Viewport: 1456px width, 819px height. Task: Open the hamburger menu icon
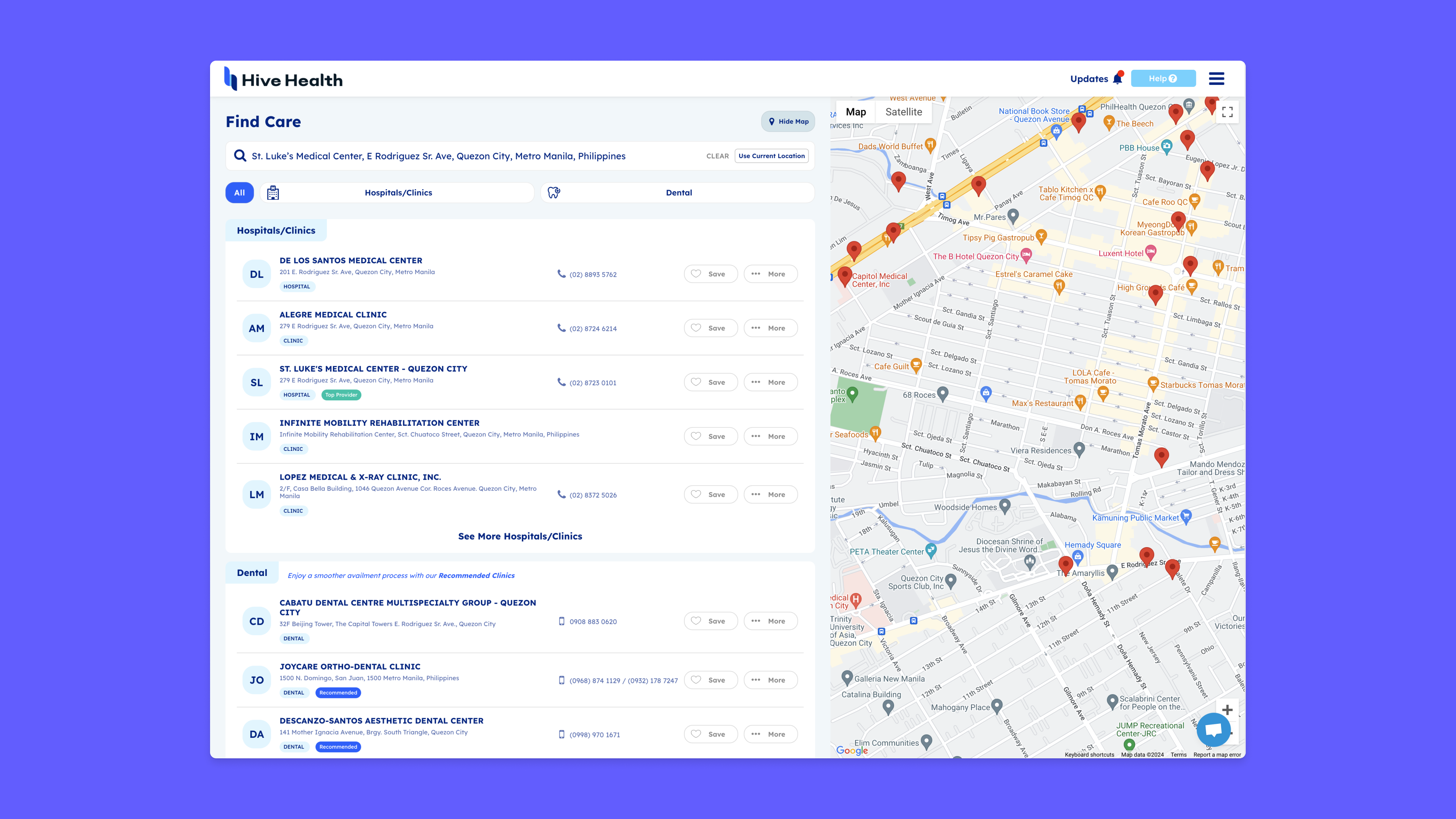coord(1216,78)
